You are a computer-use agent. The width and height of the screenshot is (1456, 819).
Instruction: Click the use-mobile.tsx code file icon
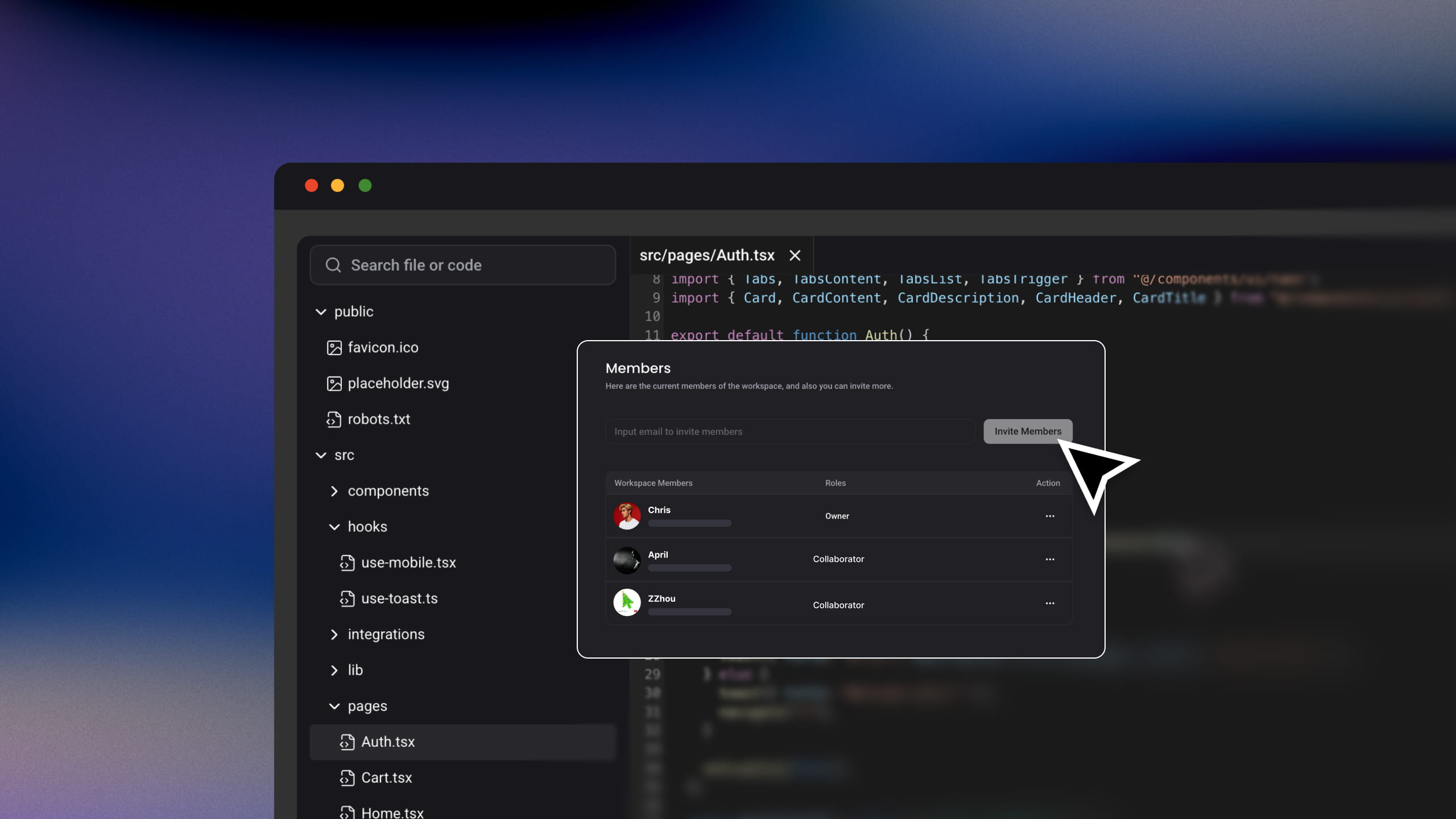click(347, 562)
